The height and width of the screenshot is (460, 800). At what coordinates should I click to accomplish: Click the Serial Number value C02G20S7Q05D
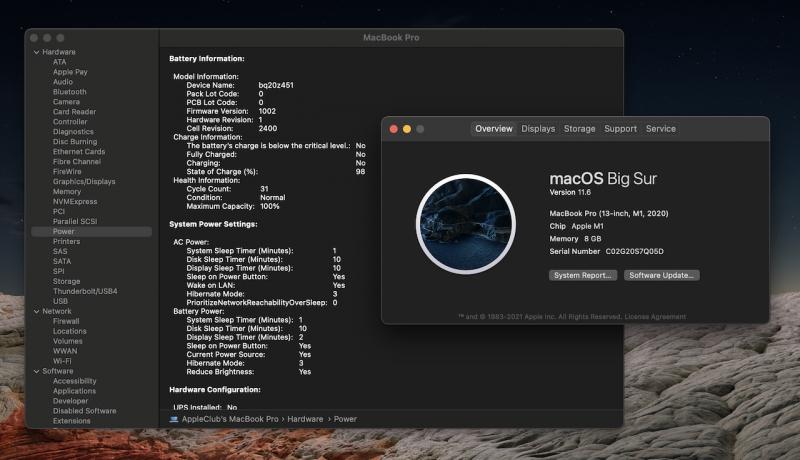pos(634,251)
